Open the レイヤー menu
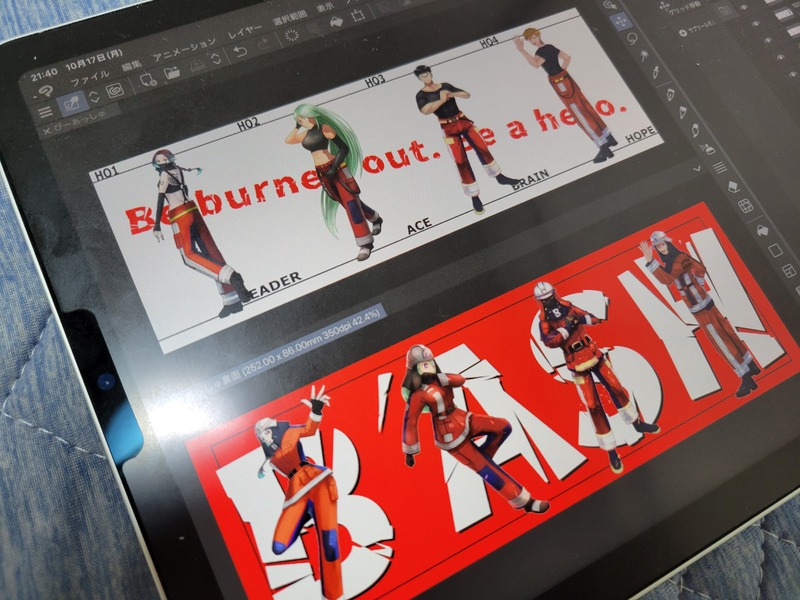800x600 pixels. coord(245,32)
